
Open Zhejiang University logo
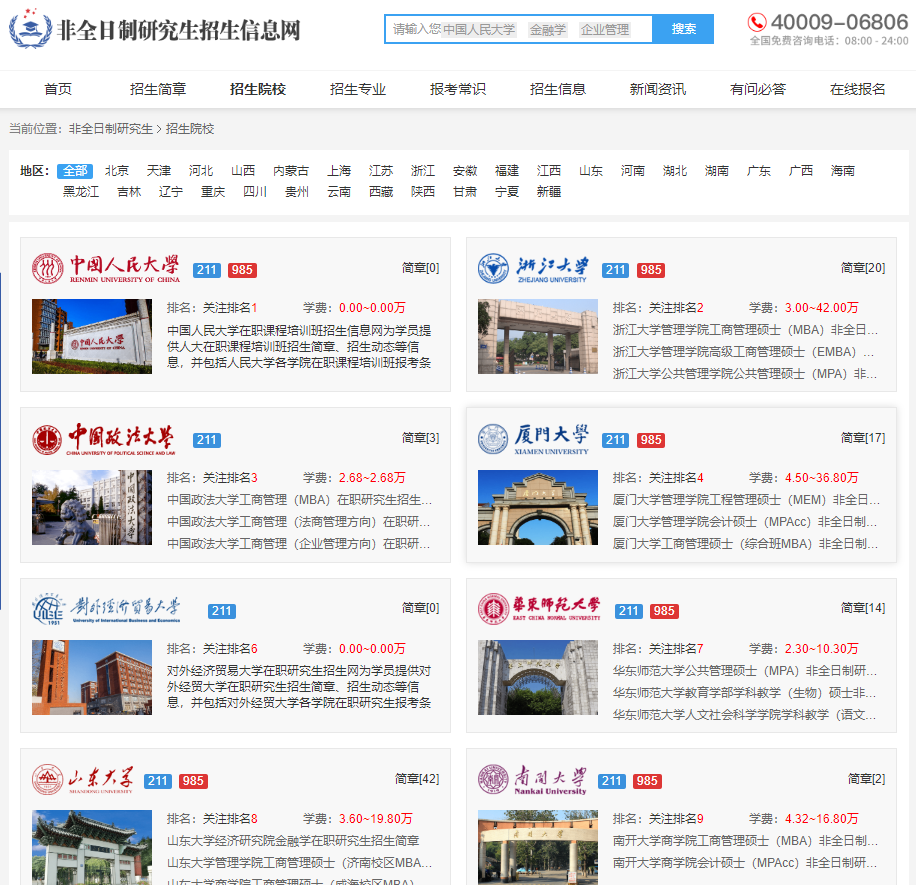pyautogui.click(x=533, y=269)
